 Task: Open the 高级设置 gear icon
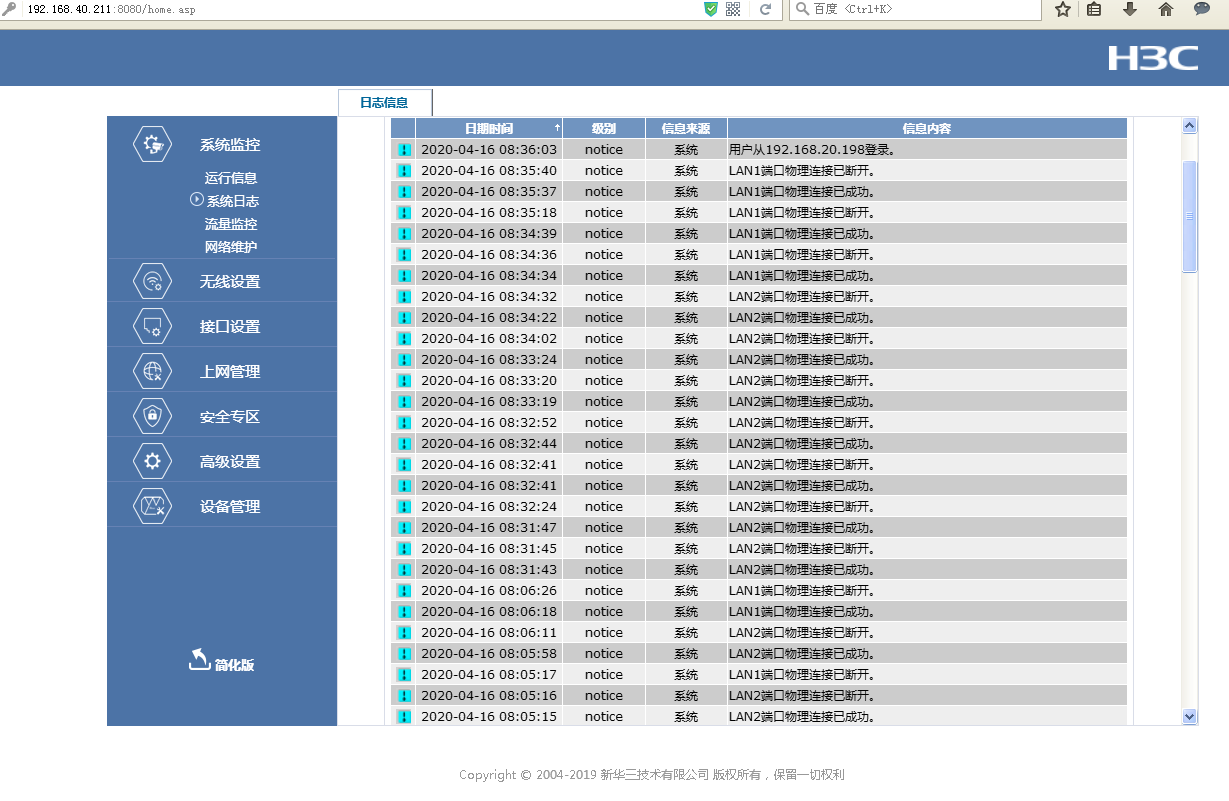coord(152,461)
